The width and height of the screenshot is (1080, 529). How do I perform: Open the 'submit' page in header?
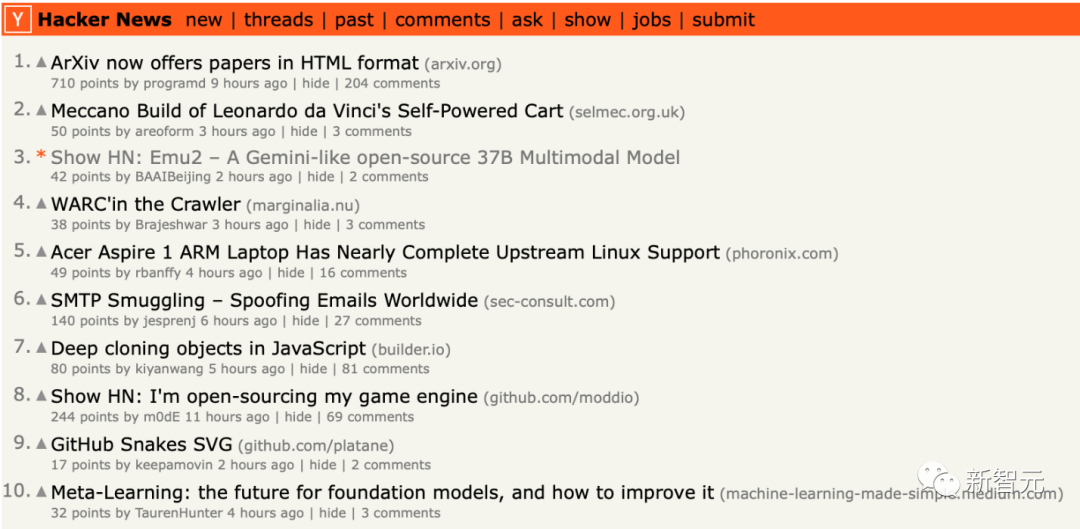723,19
